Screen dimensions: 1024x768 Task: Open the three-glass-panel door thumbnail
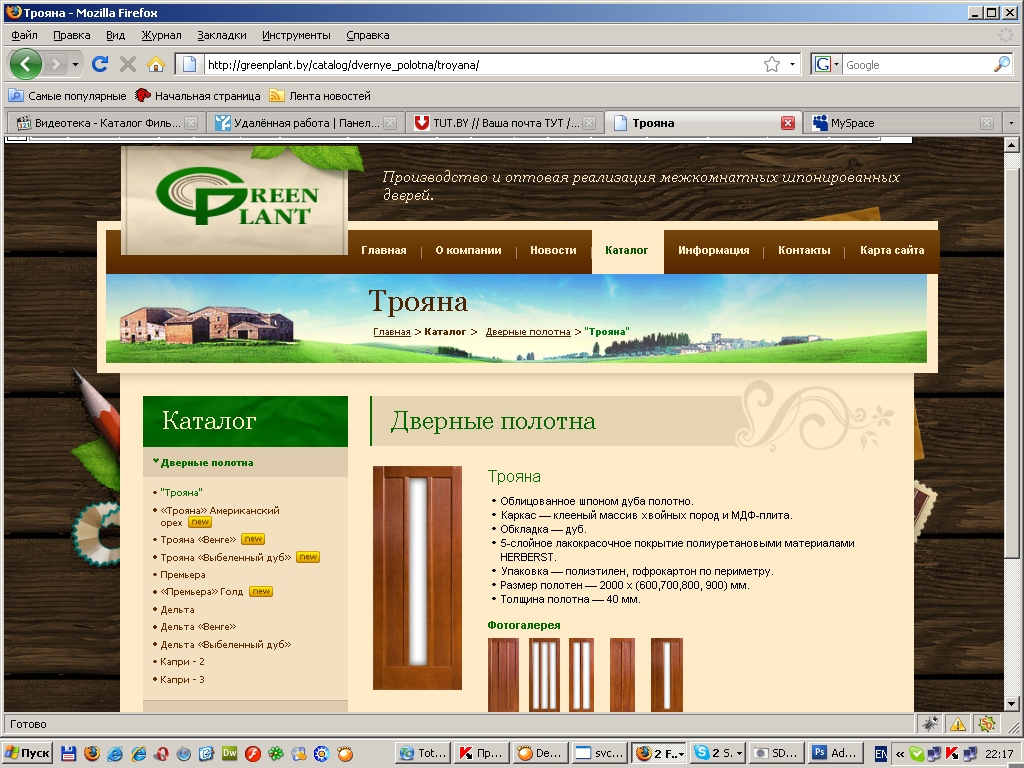pos(544,675)
